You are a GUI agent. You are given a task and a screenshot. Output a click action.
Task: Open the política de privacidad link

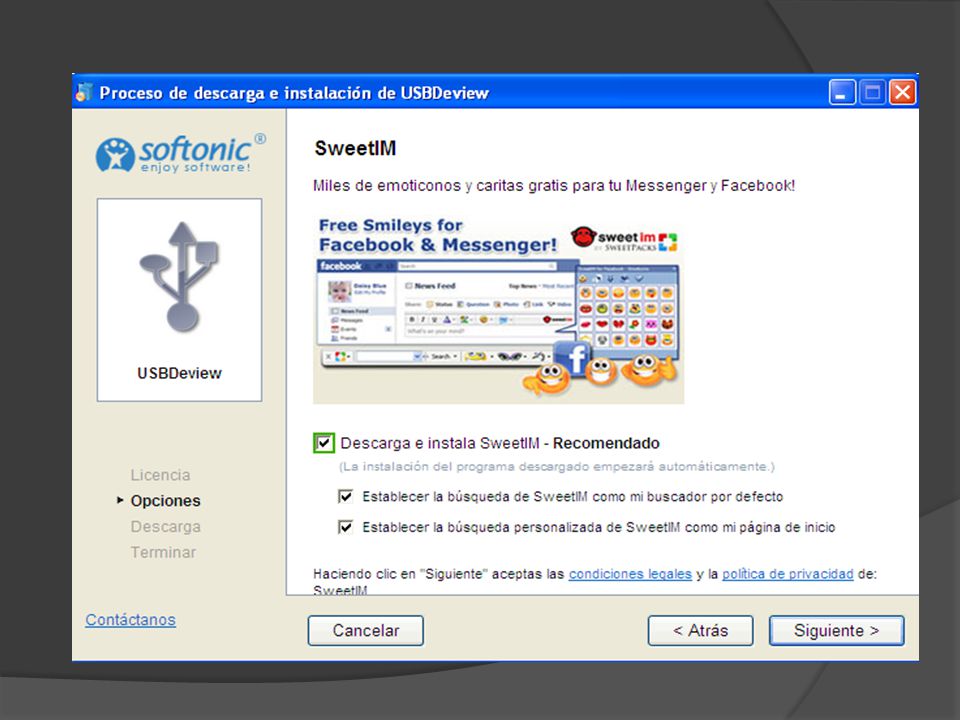787,574
